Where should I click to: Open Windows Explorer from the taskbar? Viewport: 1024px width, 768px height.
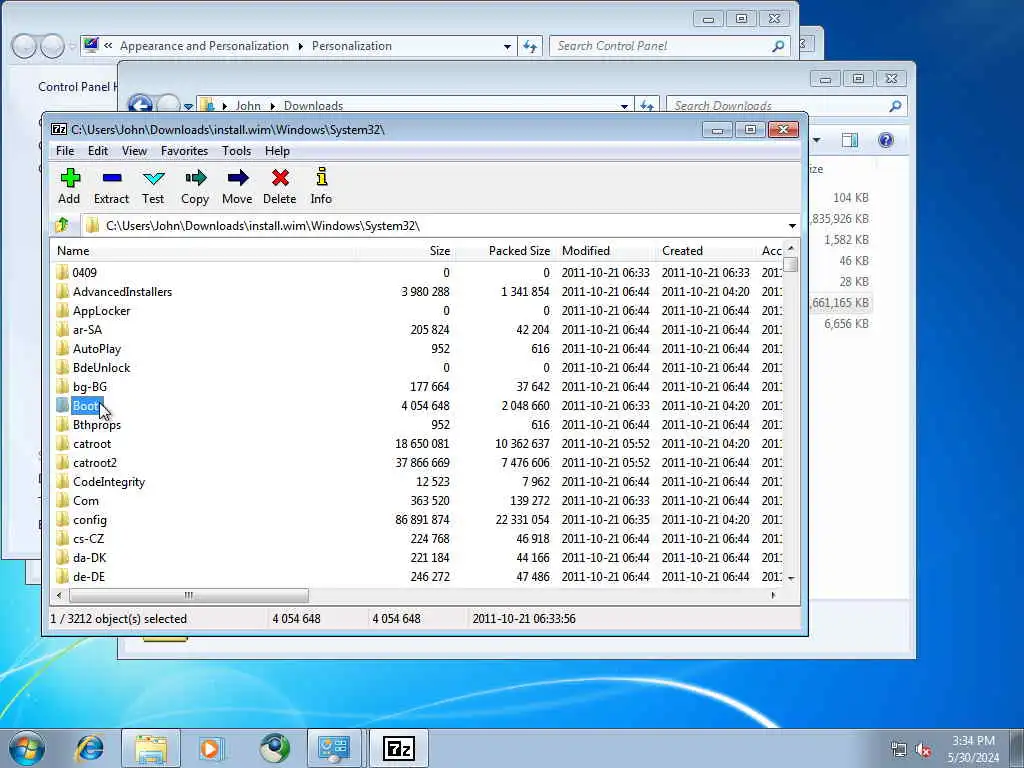click(x=151, y=748)
